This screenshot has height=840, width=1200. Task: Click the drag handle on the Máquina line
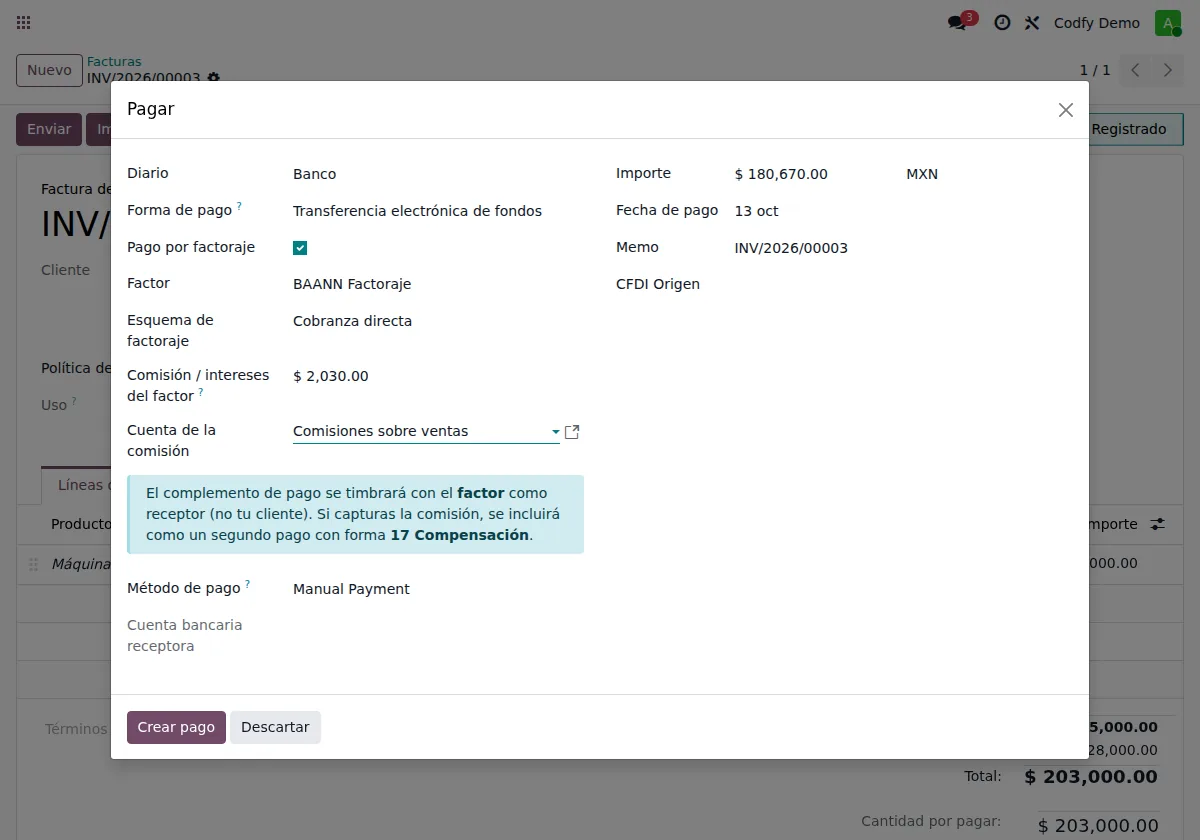click(x=33, y=564)
